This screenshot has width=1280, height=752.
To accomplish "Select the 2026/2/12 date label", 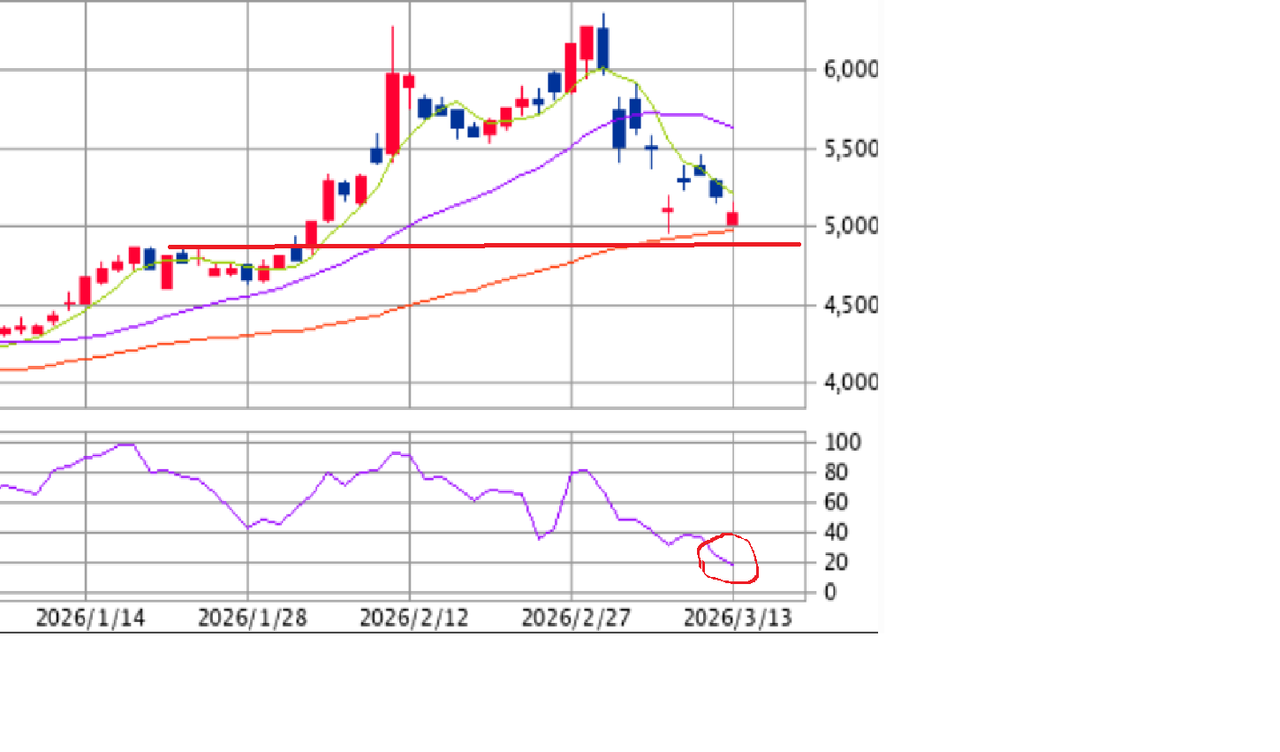I will (x=414, y=619).
